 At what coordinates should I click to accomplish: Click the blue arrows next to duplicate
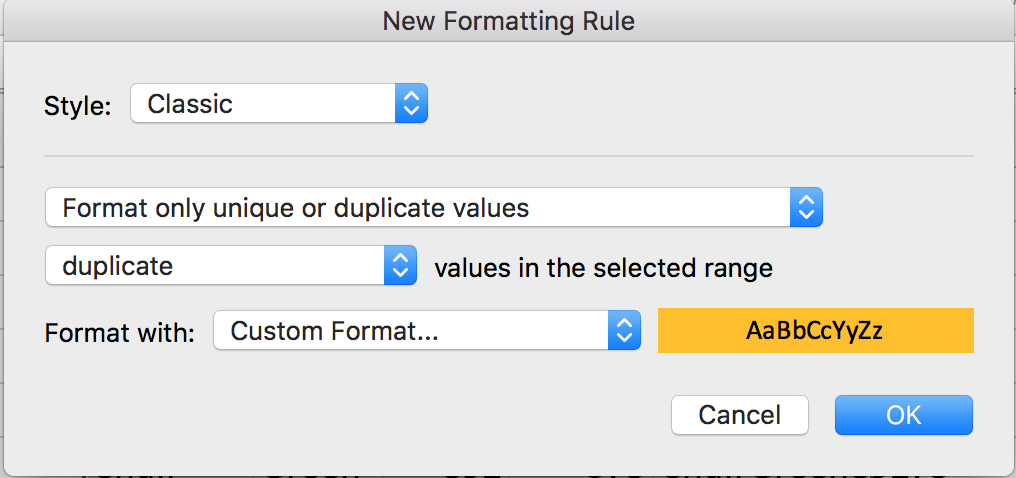(400, 266)
